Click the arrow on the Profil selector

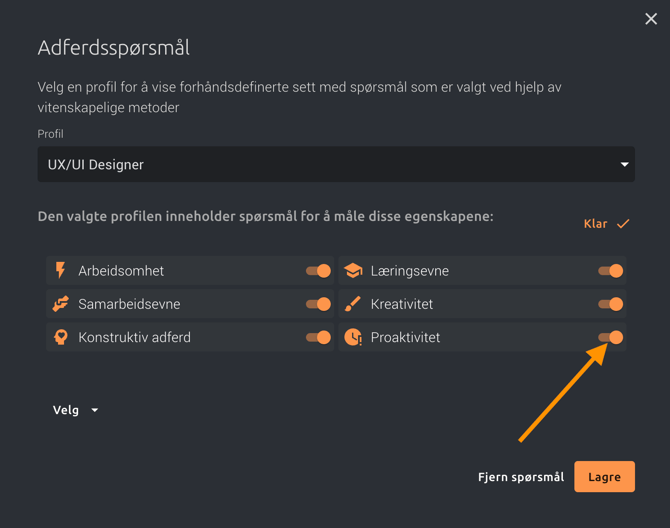pos(624,164)
